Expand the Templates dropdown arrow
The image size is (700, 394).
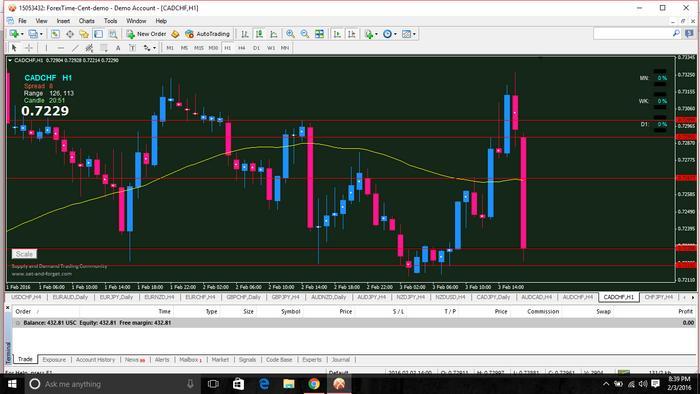click(414, 34)
